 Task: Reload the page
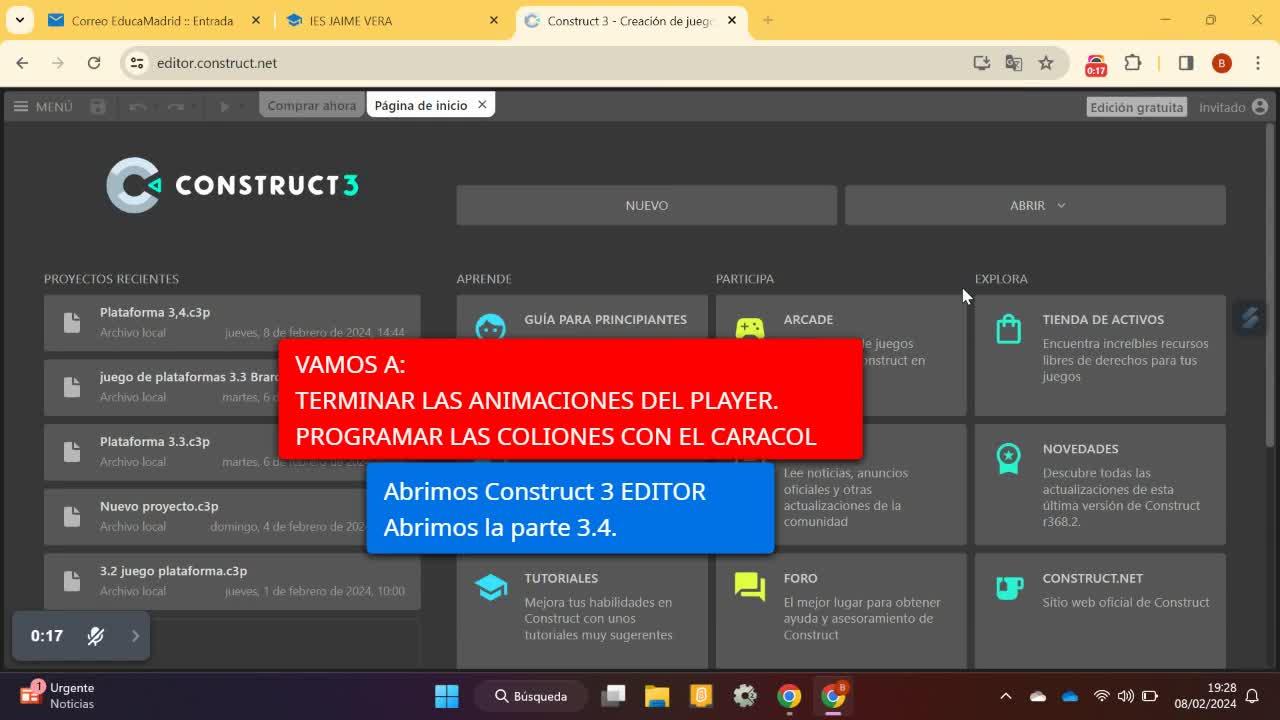tap(94, 63)
